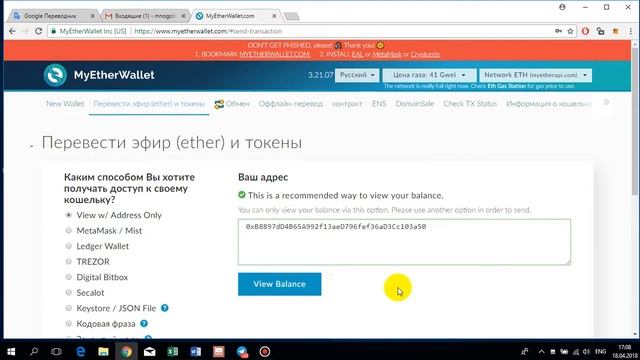The width and height of the screenshot is (640, 360).
Task: Open the Цена газа: 41 Gwei dropdown
Action: coord(429,75)
